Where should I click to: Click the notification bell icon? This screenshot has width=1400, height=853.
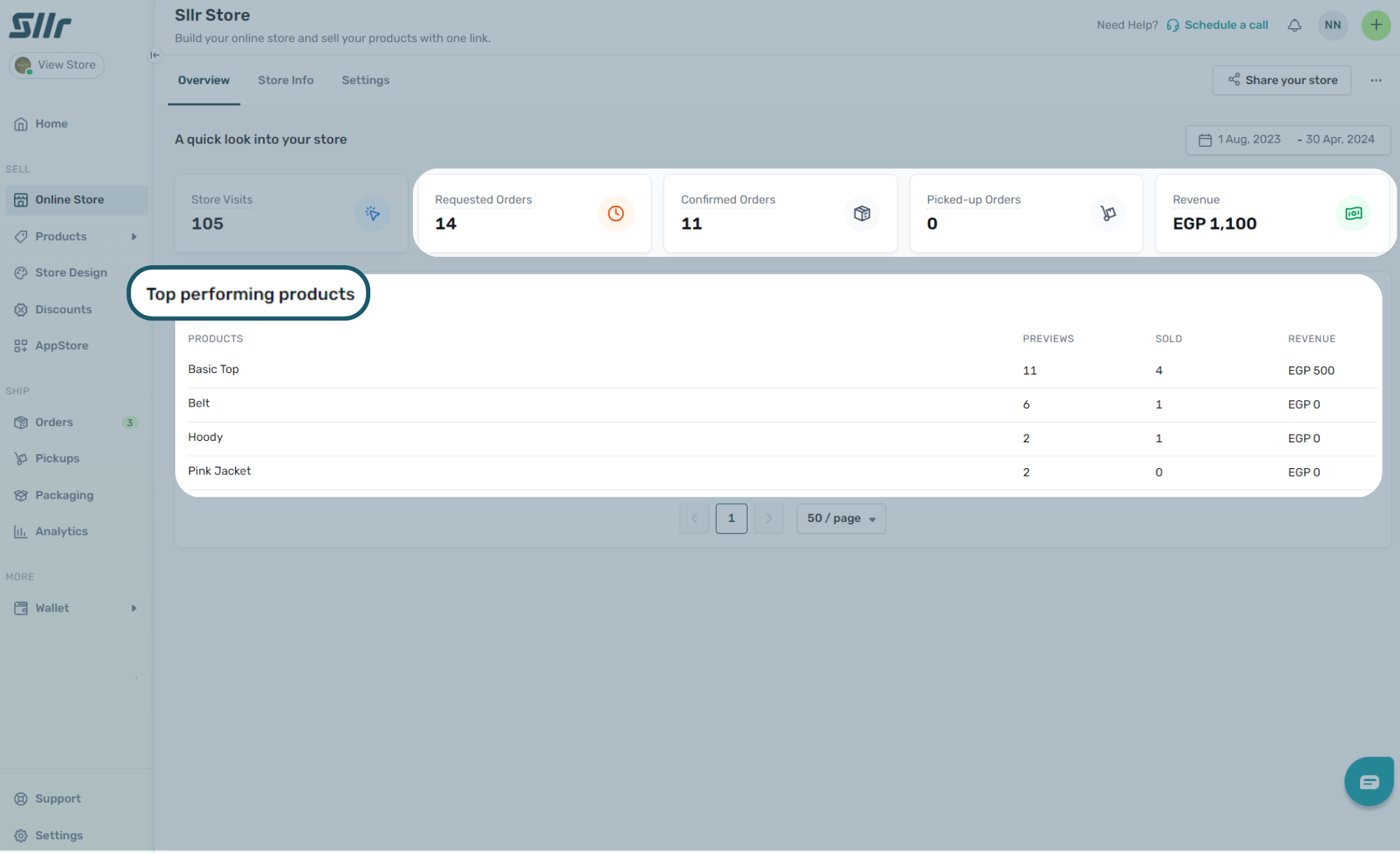[1294, 25]
